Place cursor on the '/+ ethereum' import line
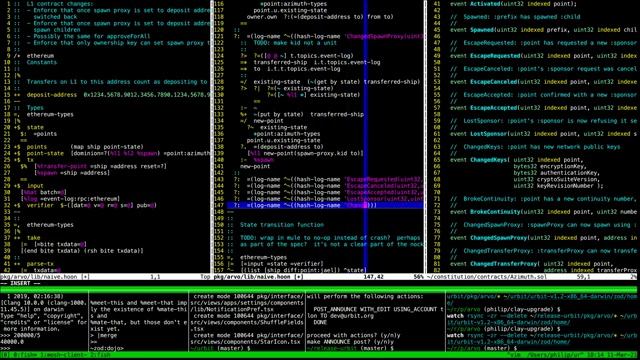Screen dimensions: 640x360 click(x=34, y=56)
